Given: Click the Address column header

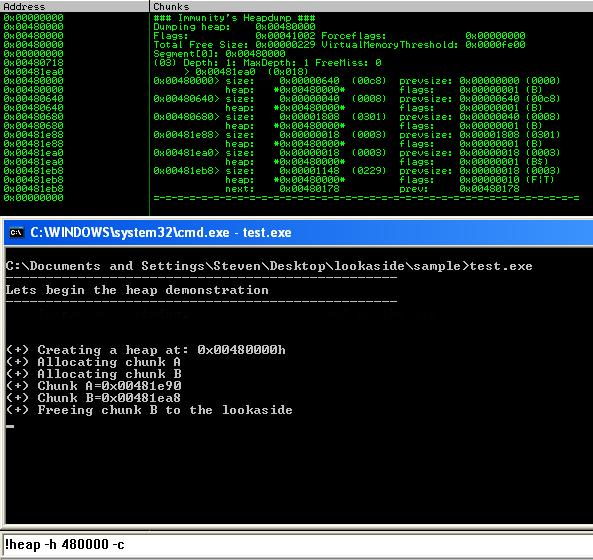Looking at the screenshot, I should 75,6.
